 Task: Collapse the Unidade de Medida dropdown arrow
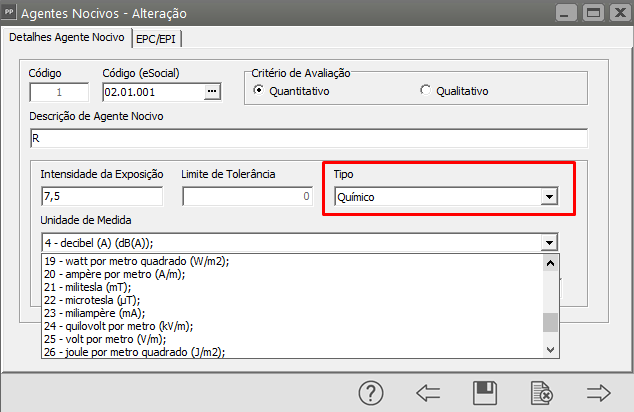tap(548, 242)
